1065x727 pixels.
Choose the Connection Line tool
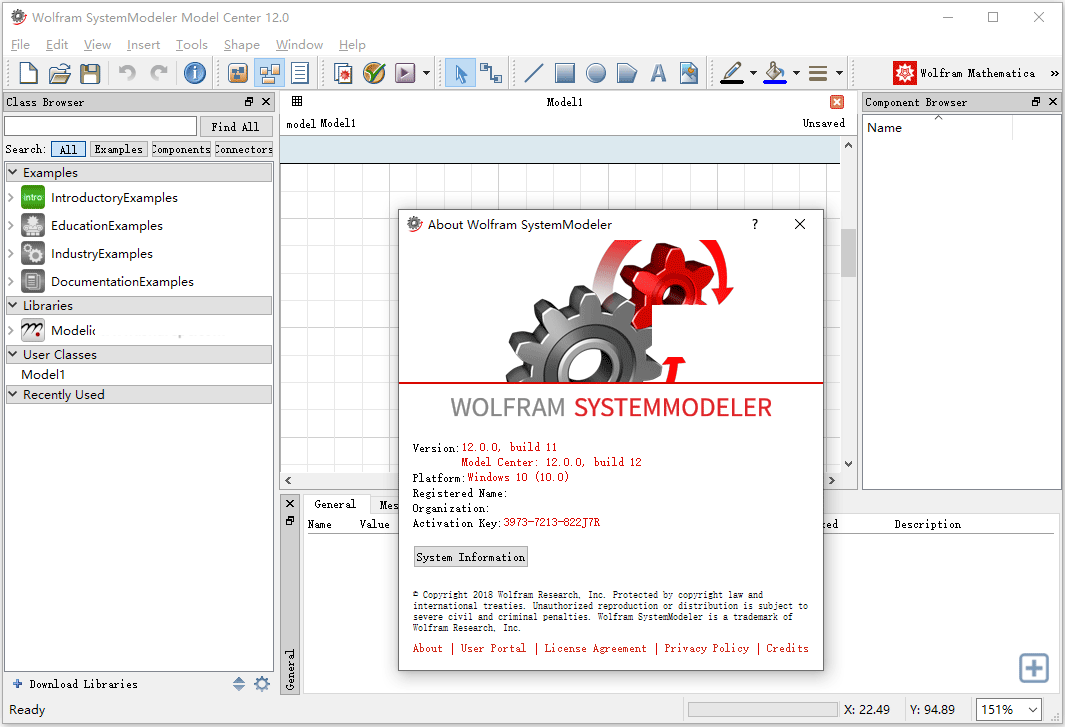tap(489, 72)
